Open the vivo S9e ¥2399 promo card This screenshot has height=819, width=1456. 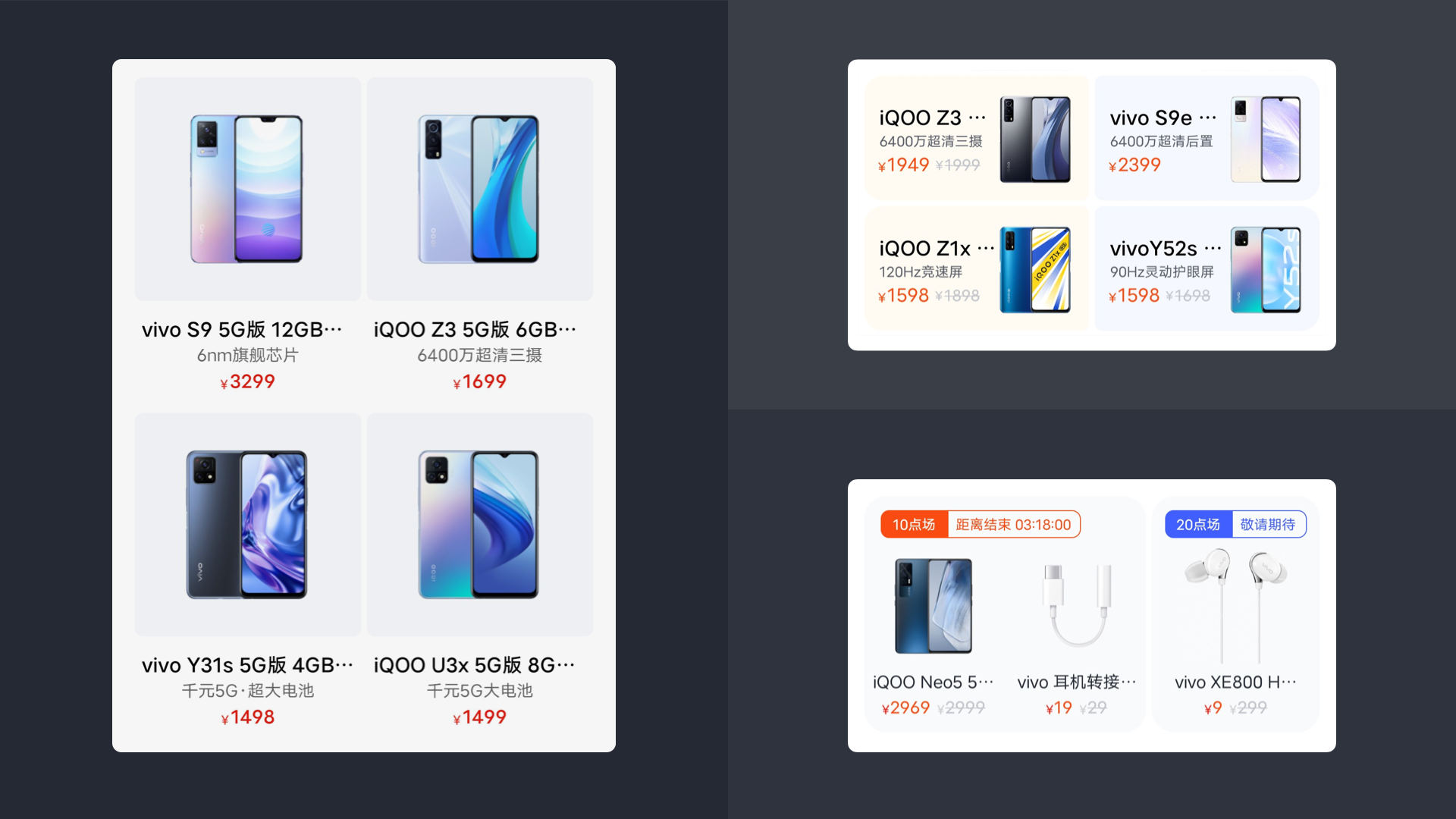pos(1207,138)
